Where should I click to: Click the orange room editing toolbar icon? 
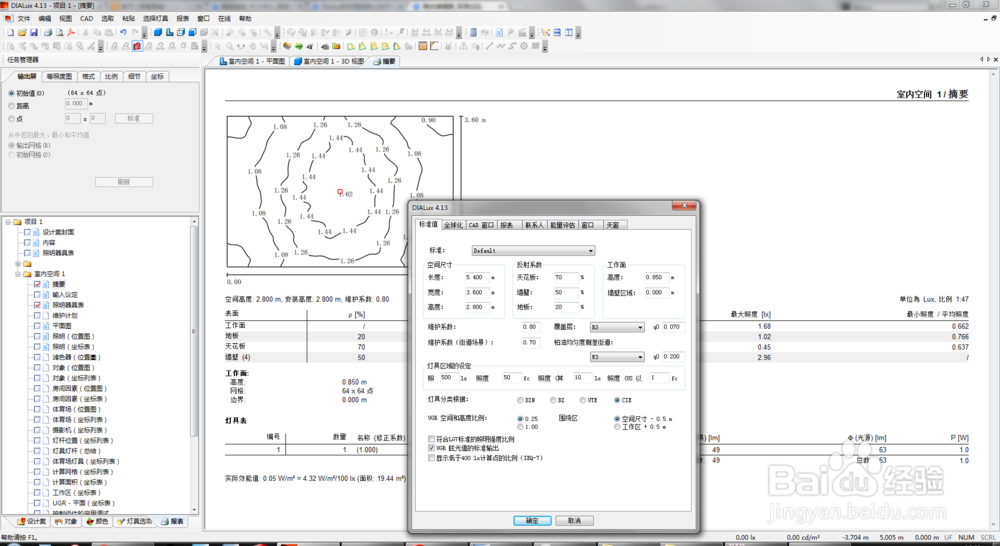[x=287, y=46]
